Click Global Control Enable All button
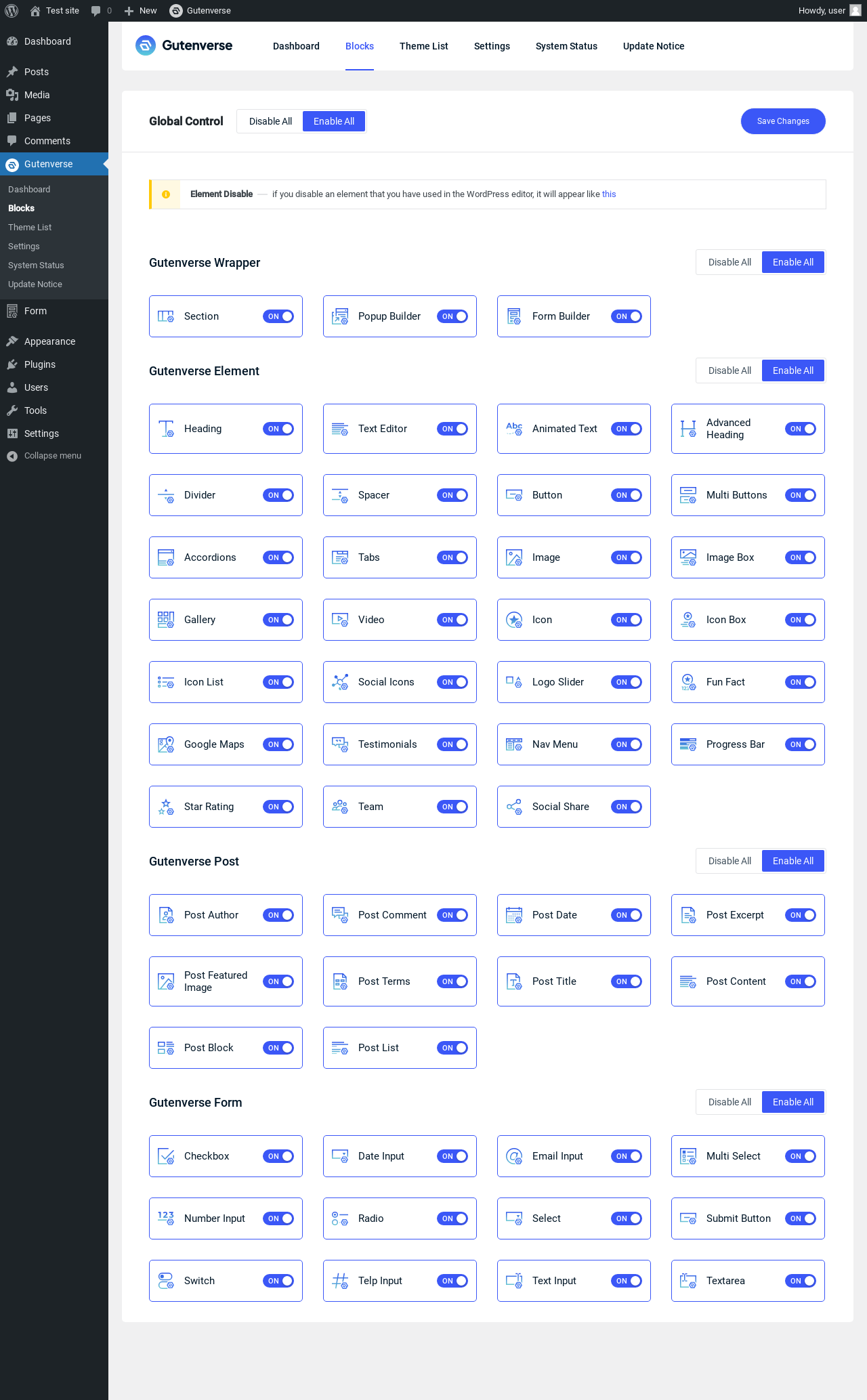The image size is (867, 1400). pos(334,121)
